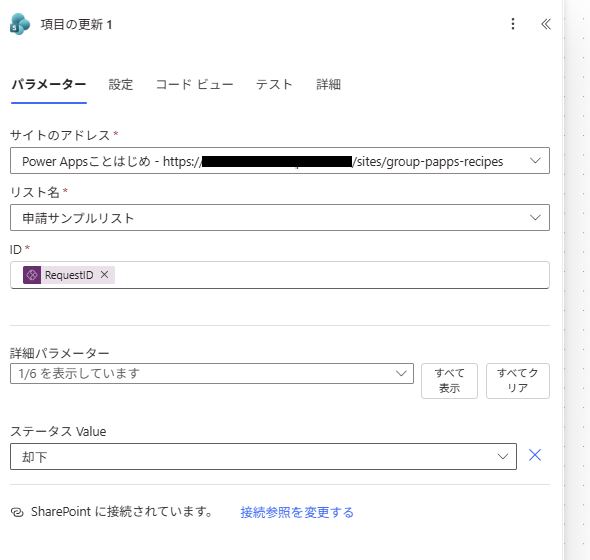Click the purple RequestID token icon
The image size is (590, 560).
pos(32,275)
